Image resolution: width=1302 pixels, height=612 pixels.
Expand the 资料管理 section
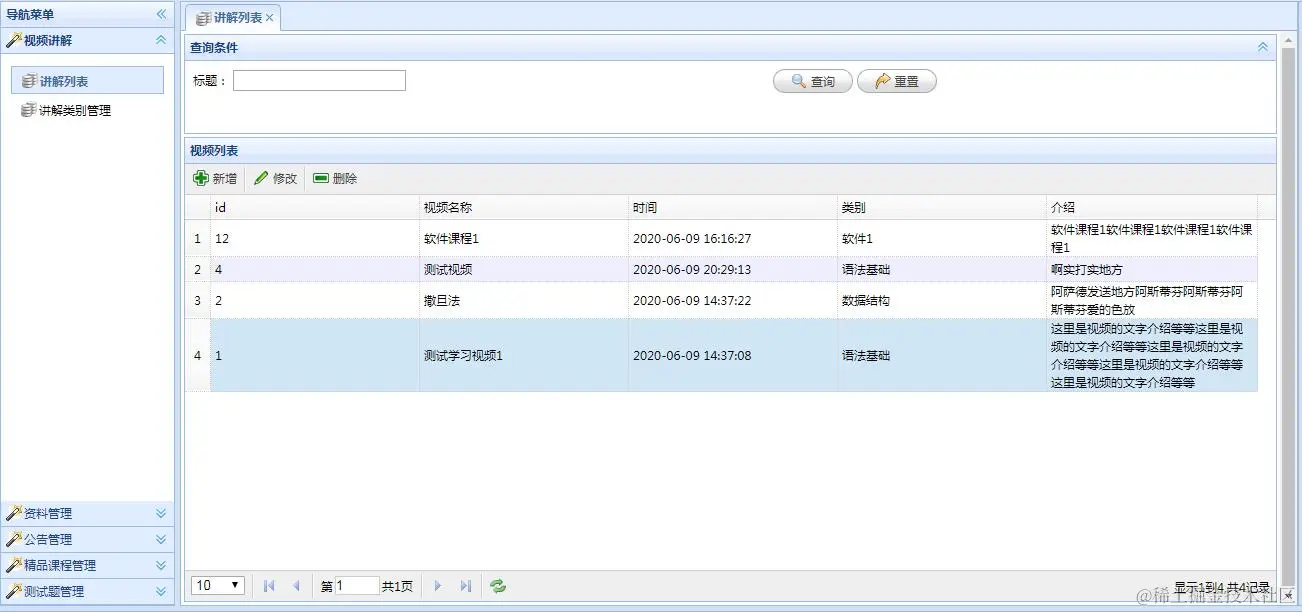[x=161, y=513]
